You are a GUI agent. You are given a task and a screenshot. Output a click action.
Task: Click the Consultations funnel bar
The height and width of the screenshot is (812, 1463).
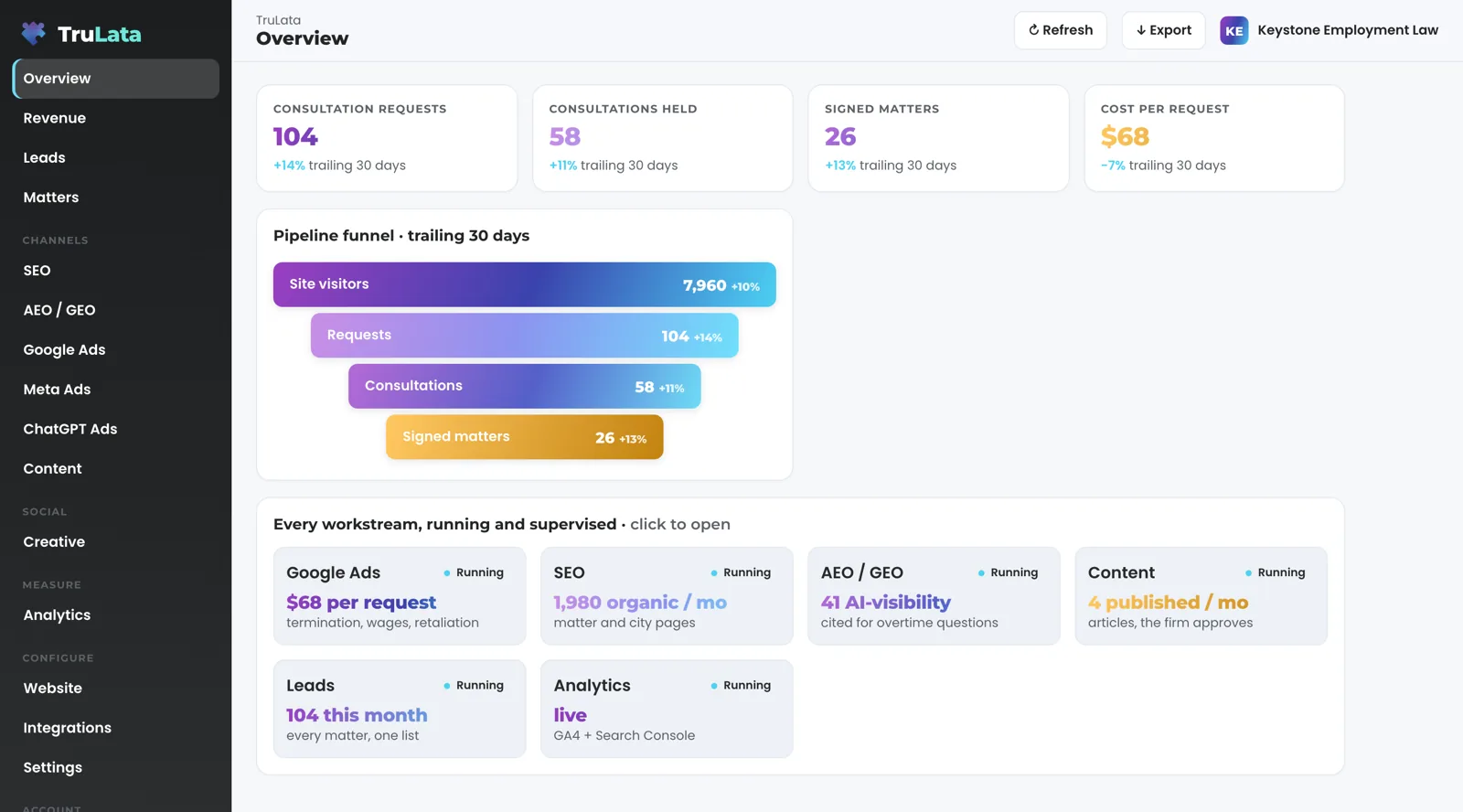525,386
